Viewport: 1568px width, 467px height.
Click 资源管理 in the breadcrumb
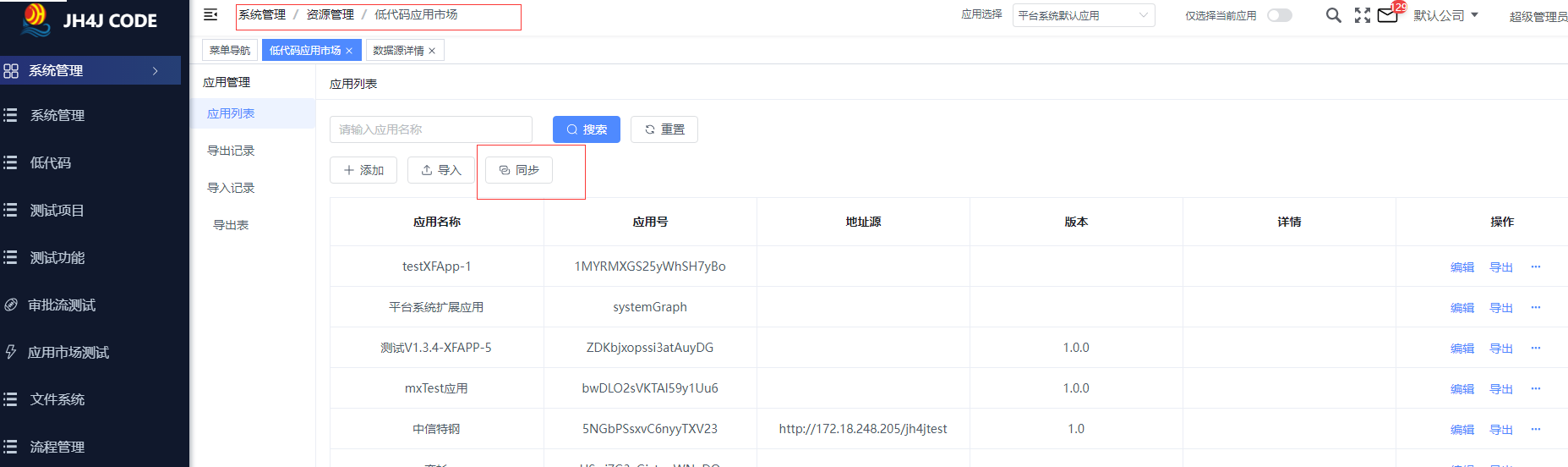[330, 15]
